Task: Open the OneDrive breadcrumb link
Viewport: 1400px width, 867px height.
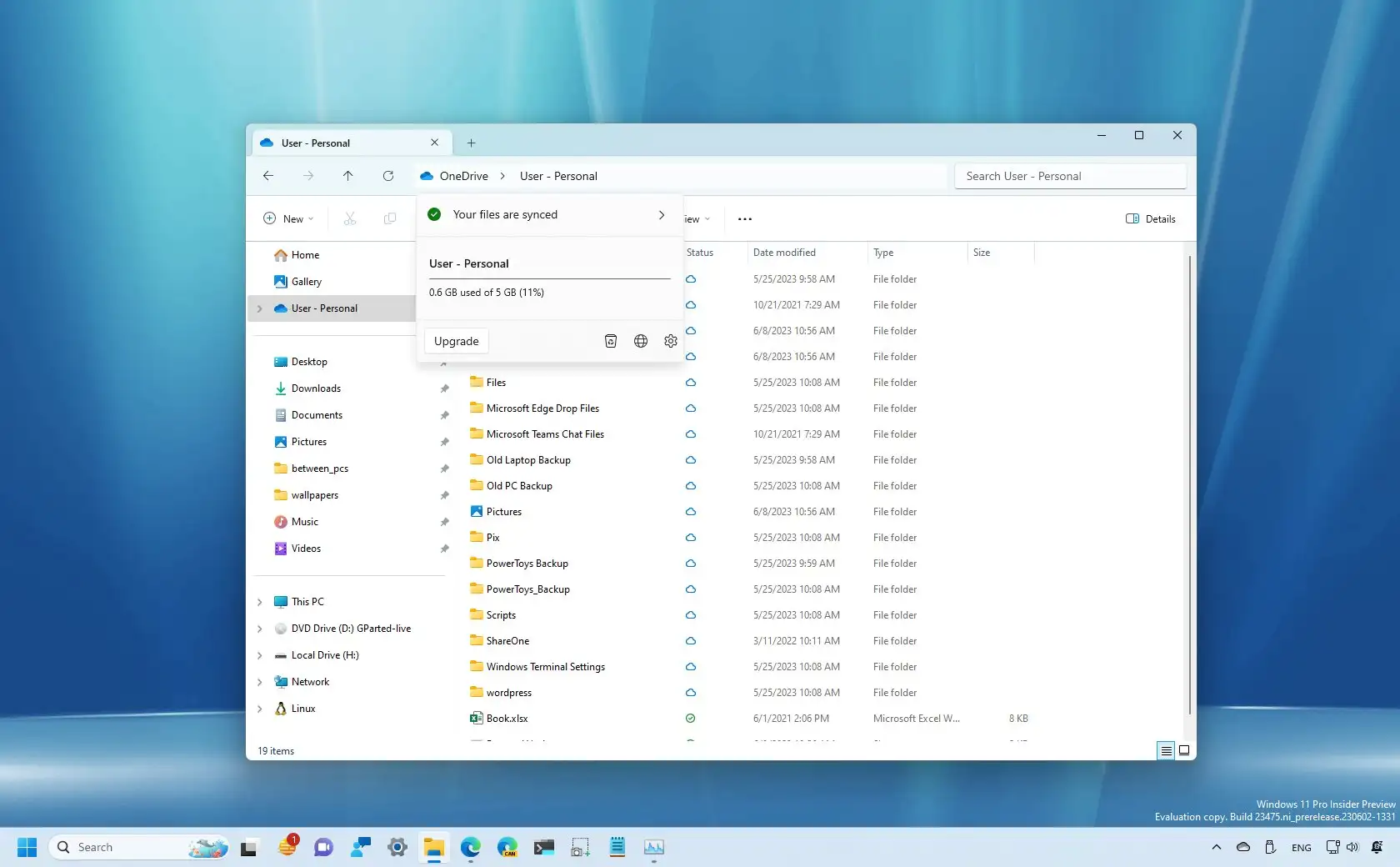Action: 462,176
